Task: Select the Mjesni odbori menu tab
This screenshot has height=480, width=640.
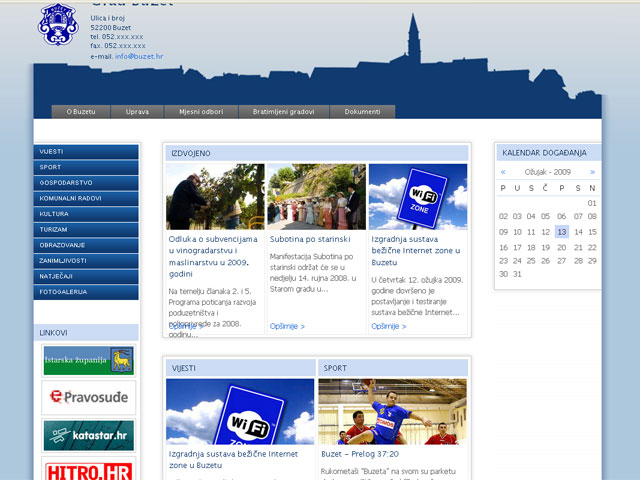Action: [201, 111]
